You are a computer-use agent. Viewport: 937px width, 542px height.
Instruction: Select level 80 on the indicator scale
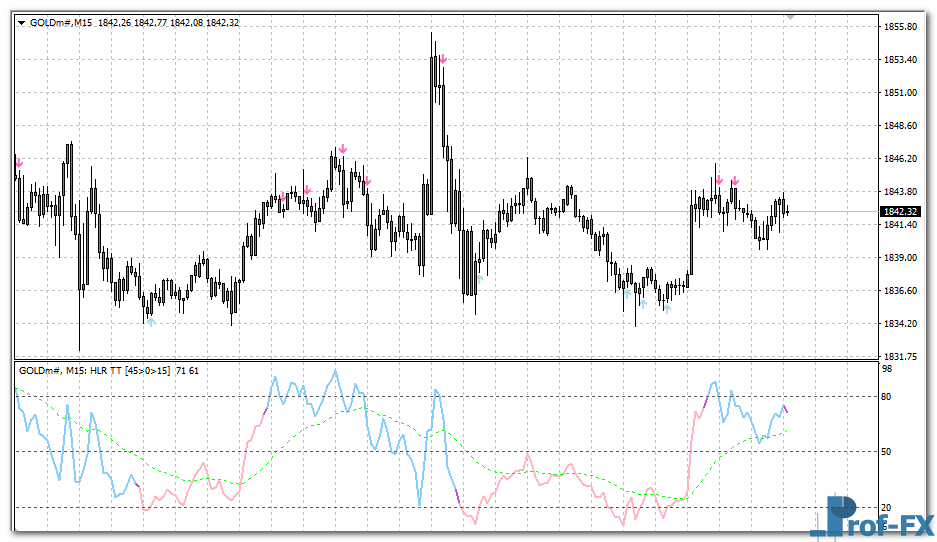point(886,397)
